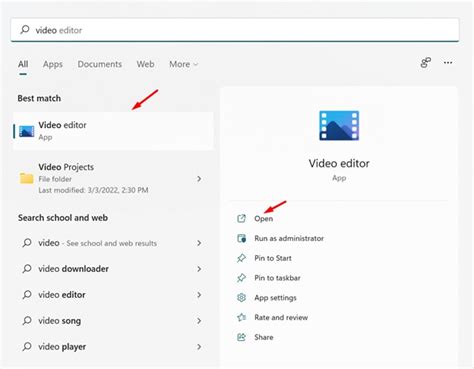Switch to the All tab

(x=23, y=64)
